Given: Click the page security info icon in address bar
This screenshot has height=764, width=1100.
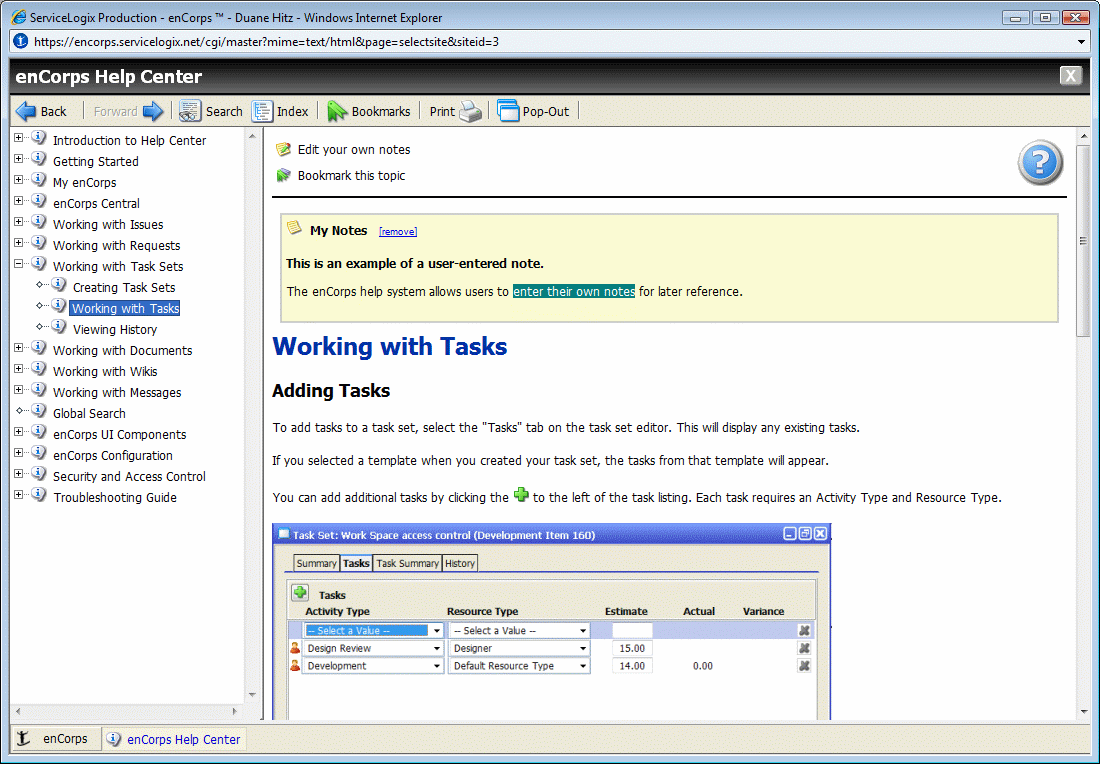Looking at the screenshot, I should tap(21, 41).
